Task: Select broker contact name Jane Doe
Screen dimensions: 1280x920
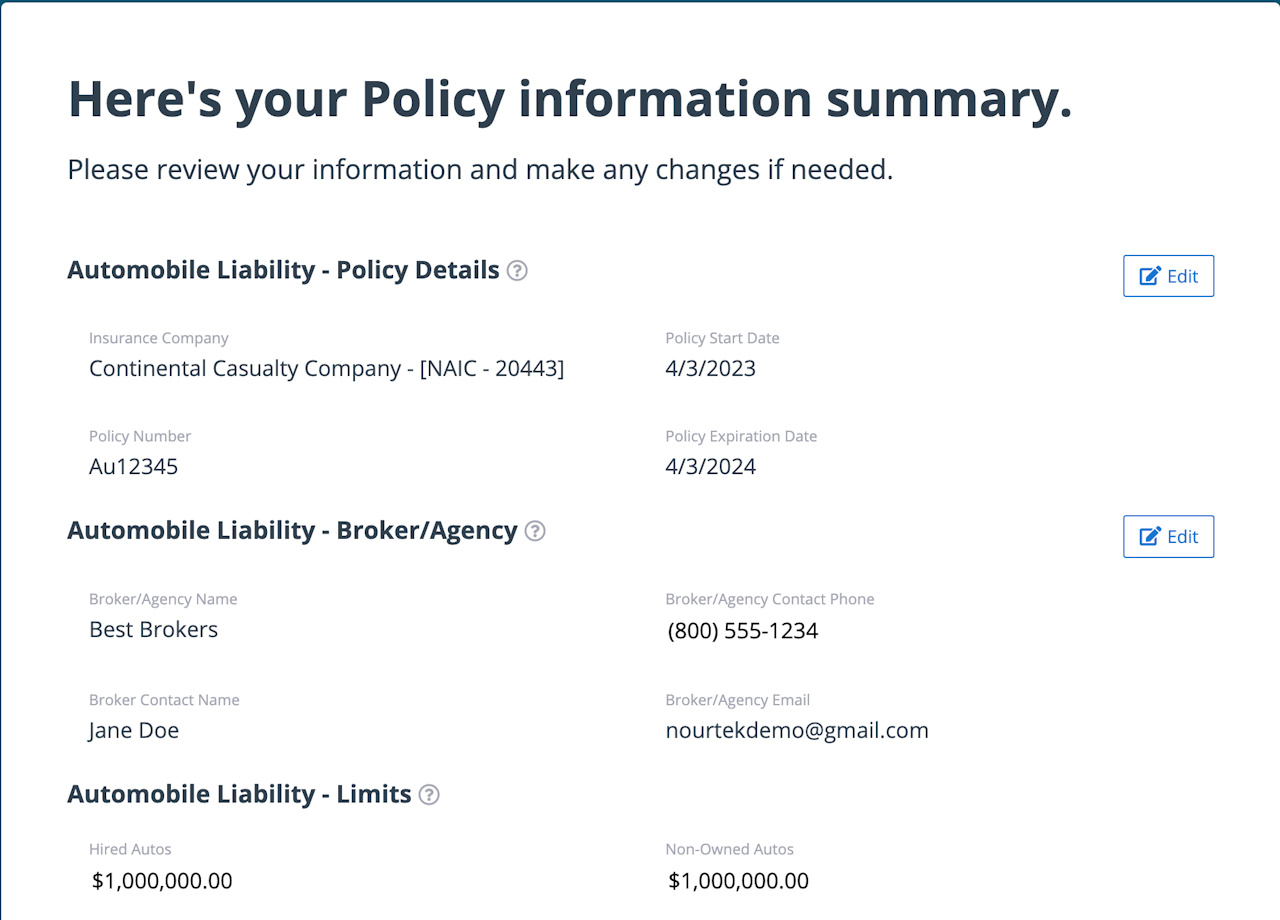Action: 134,731
